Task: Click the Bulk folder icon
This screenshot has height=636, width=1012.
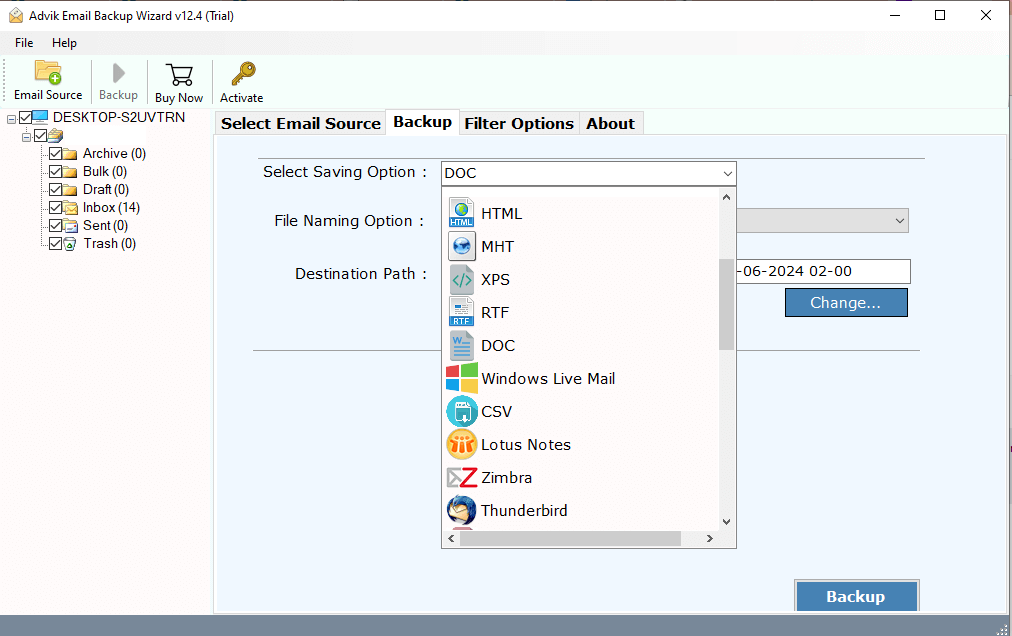Action: [x=70, y=172]
